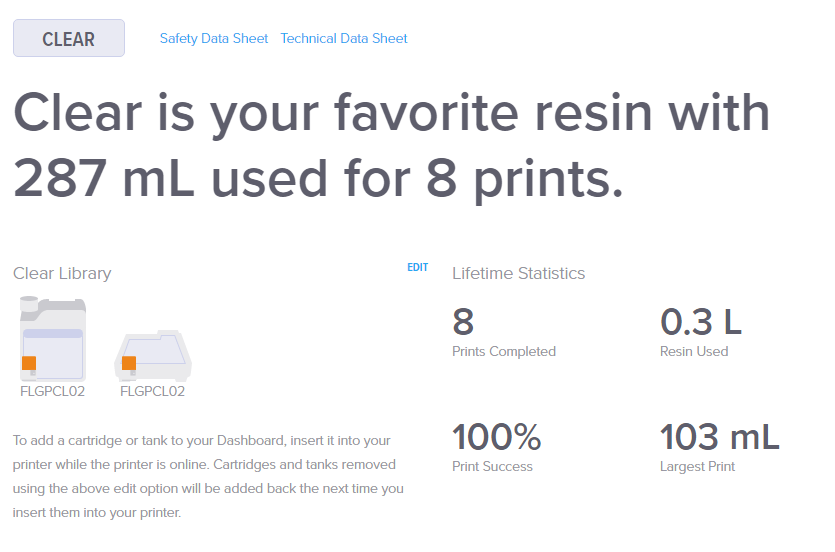
Task: Click the Largest Print label
Action: (x=698, y=466)
